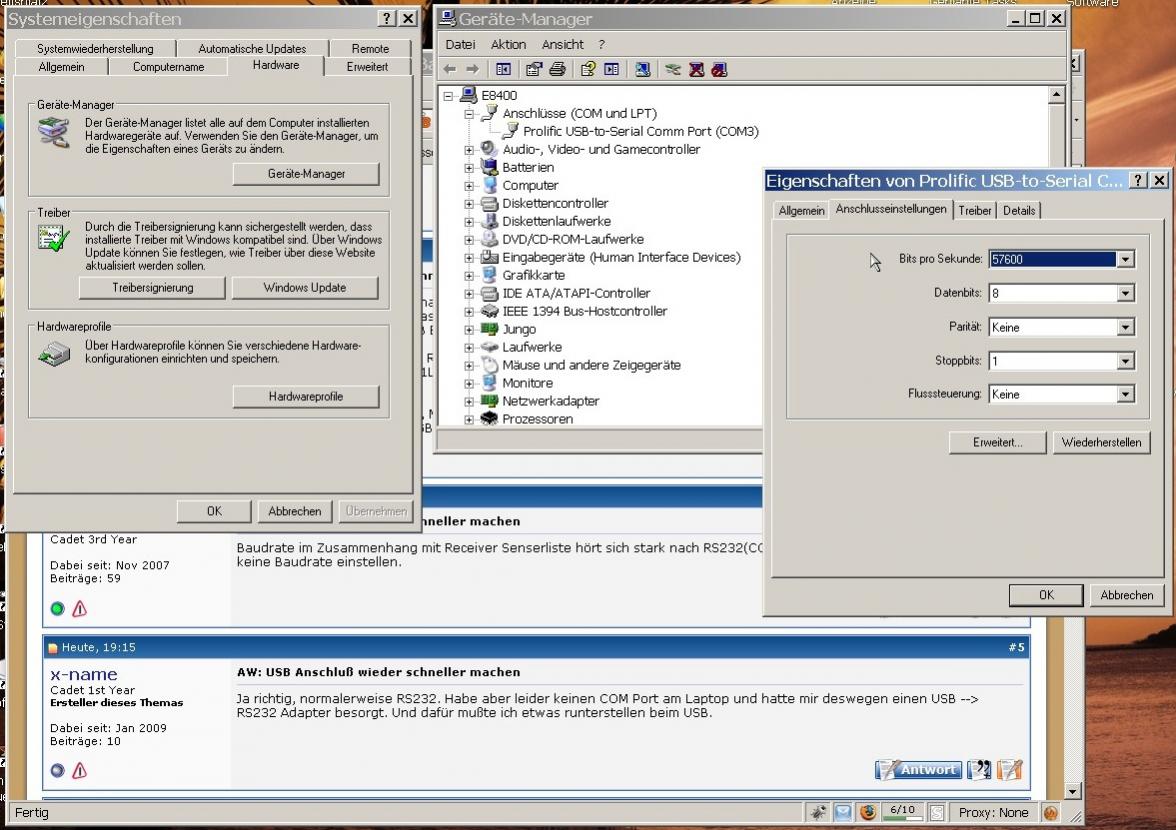The image size is (1176, 830).
Task: Click the Treibersignierung button
Action: (x=152, y=288)
